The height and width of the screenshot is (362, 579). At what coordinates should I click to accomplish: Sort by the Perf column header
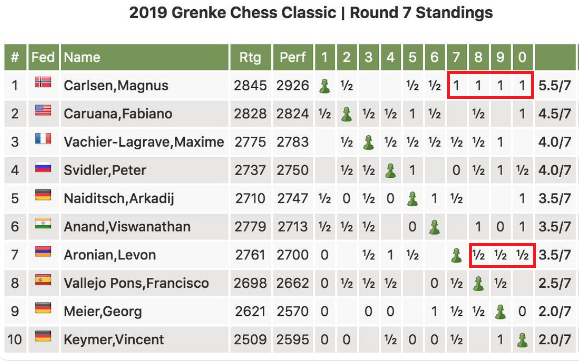293,57
